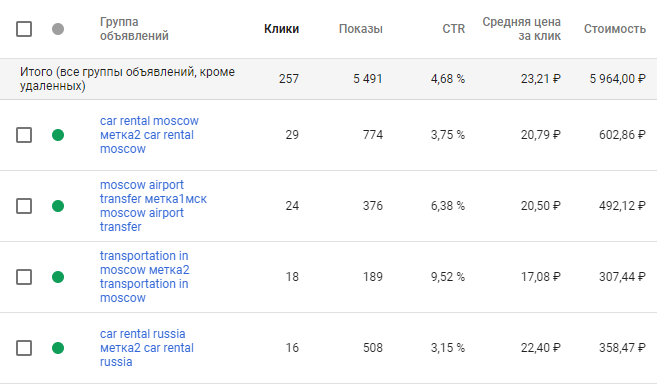Click green status dot for moscow airport transfer
The height and width of the screenshot is (384, 657).
point(58,206)
